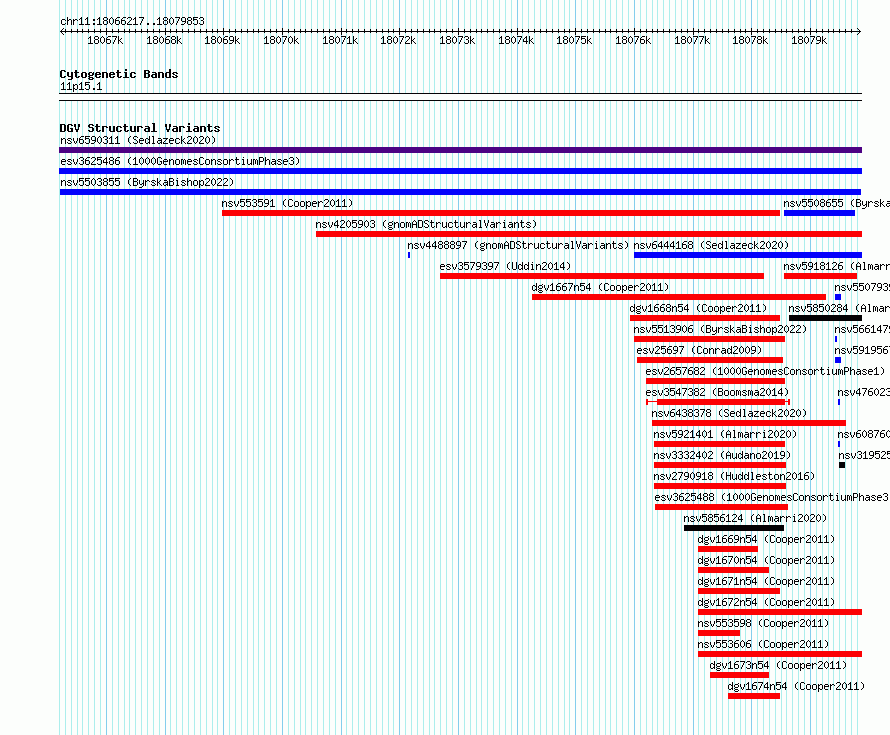Image resolution: width=890 pixels, height=735 pixels.
Task: Open variant nsv553606 (Cooper2011)
Action: coord(763,644)
